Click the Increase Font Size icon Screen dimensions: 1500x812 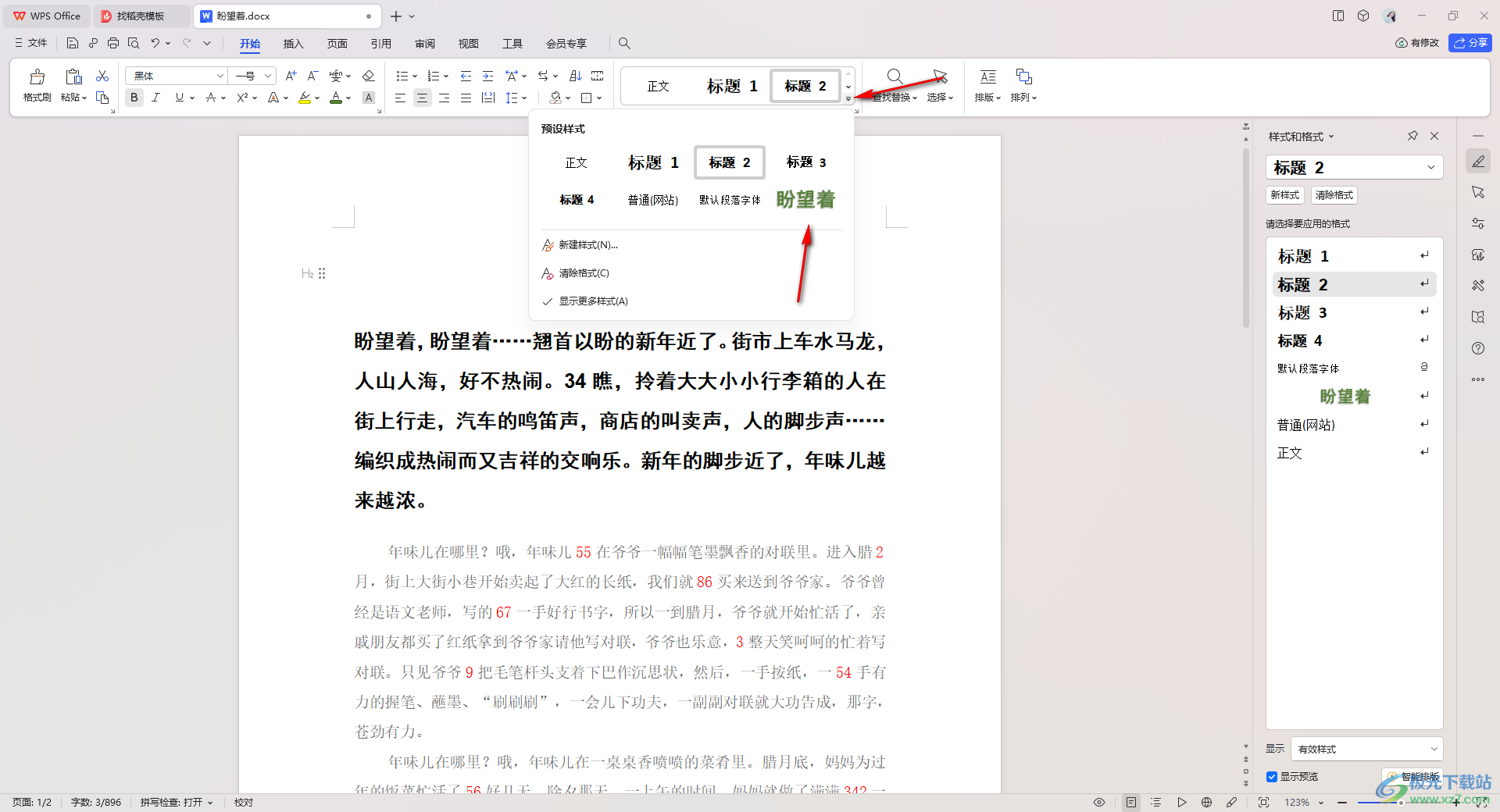click(x=291, y=76)
